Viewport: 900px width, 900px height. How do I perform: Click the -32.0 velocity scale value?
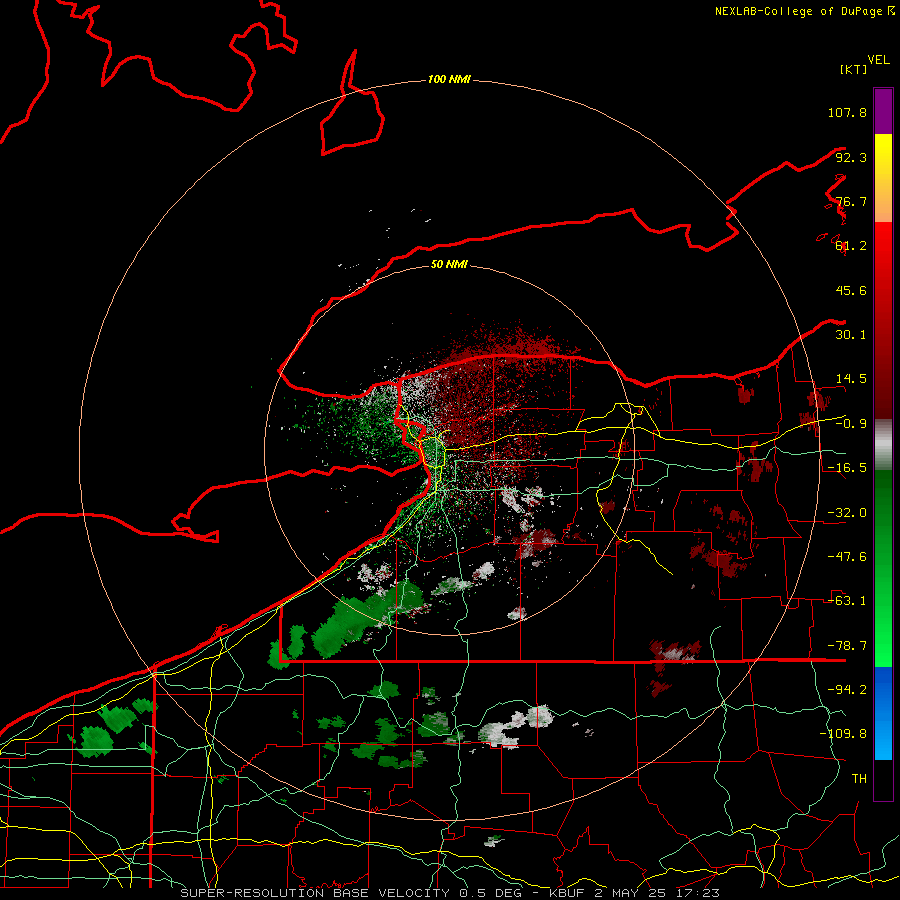click(x=847, y=513)
